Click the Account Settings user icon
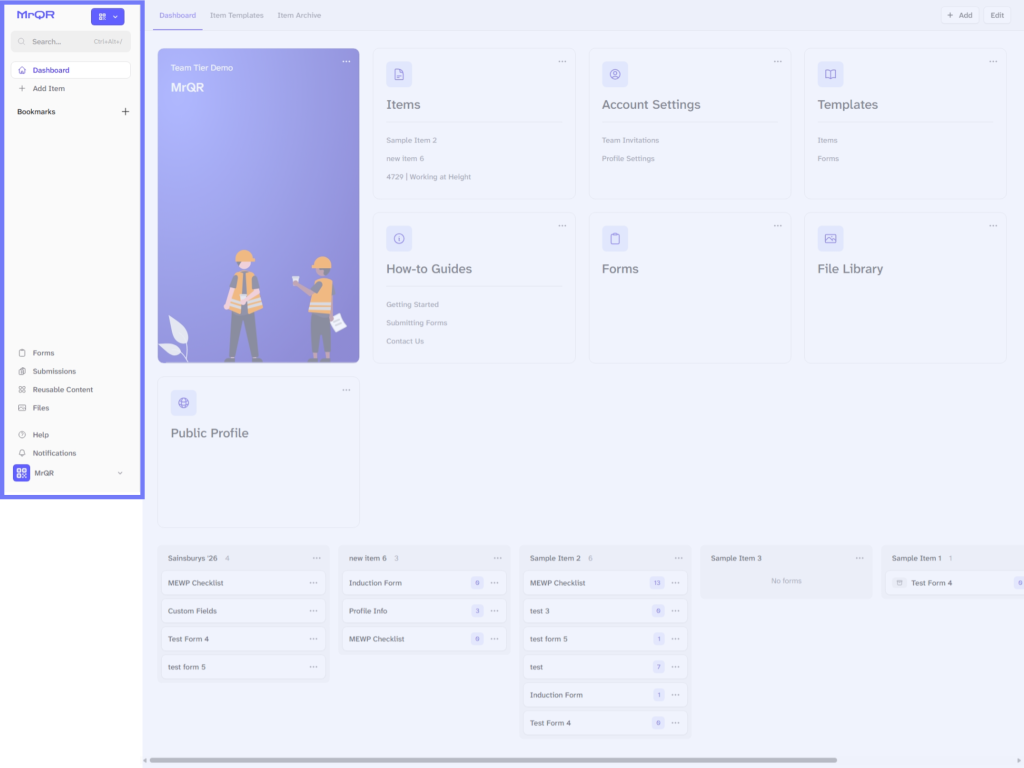 pos(615,74)
